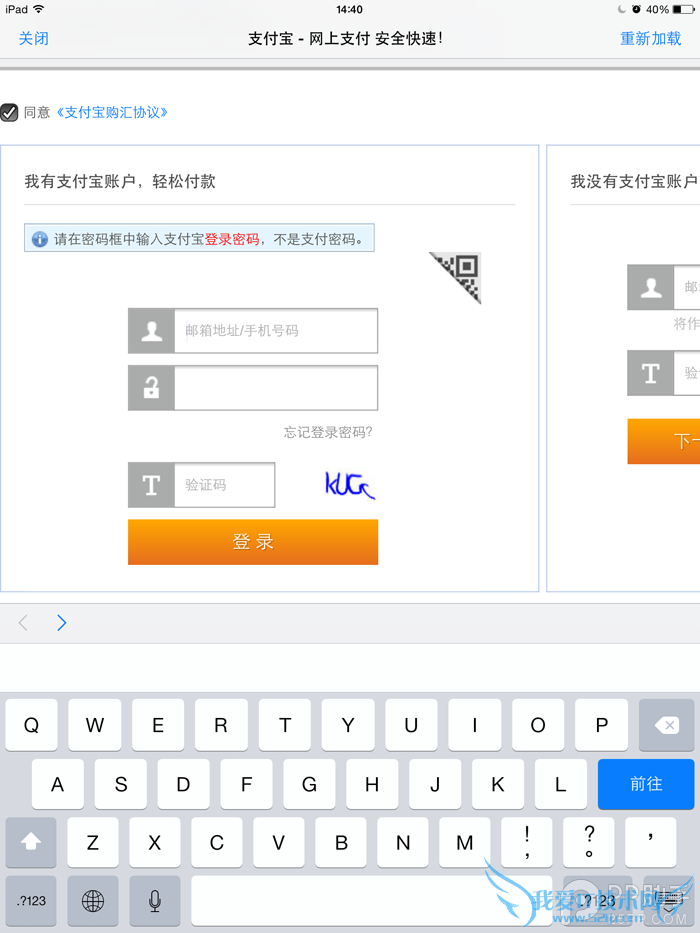700x933 pixels.
Task: Tap the .?123 key at left
Action: (x=31, y=901)
